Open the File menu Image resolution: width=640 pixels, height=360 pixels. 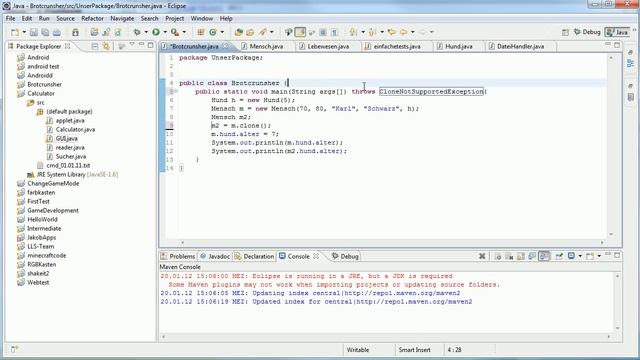pyautogui.click(x=10, y=19)
